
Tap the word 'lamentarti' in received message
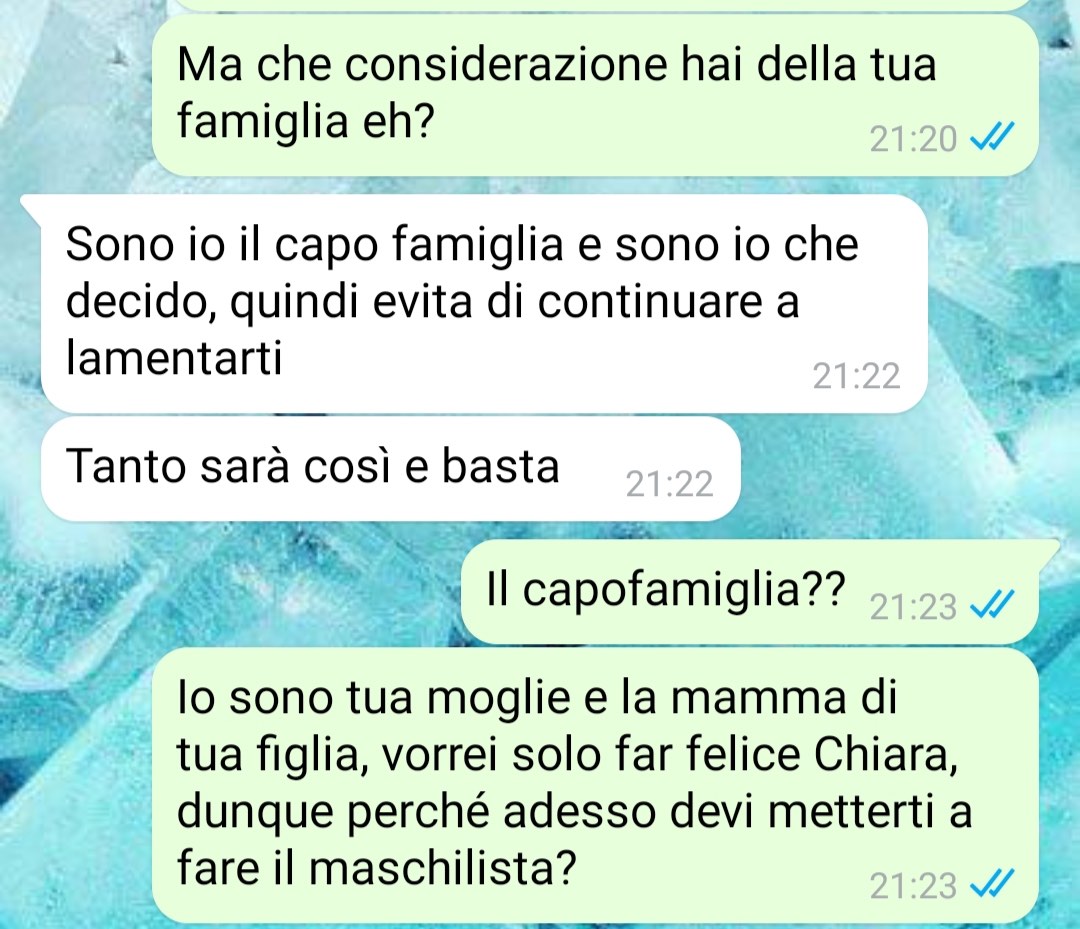(x=174, y=357)
